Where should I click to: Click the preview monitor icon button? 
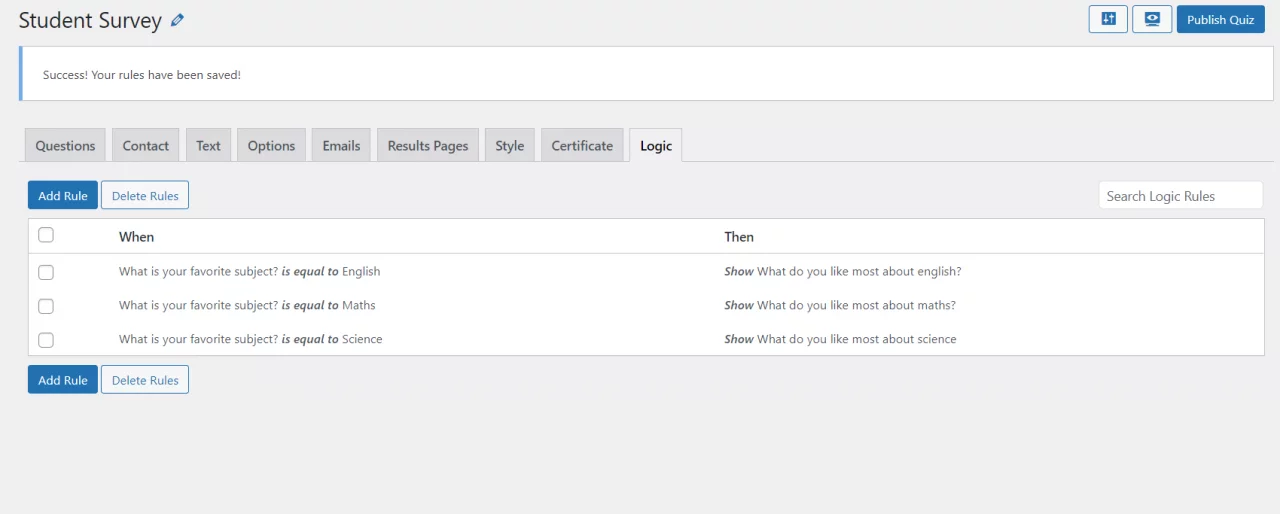tap(1152, 19)
